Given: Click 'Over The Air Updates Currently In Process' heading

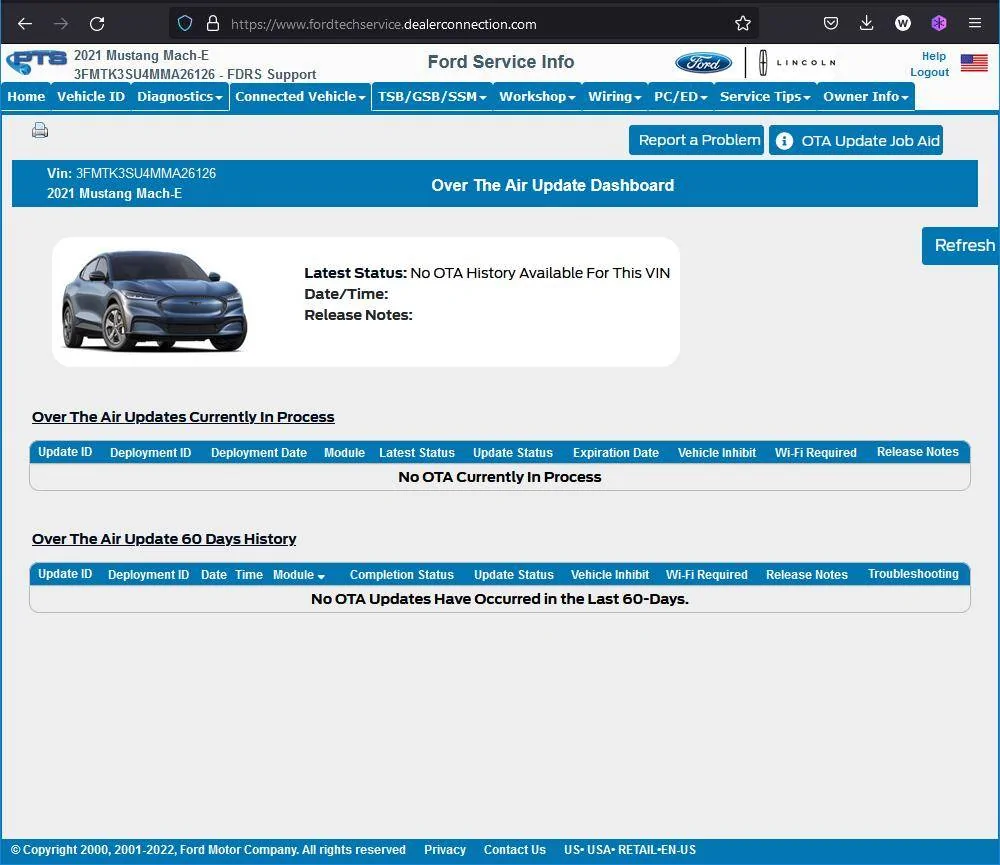Looking at the screenshot, I should pos(183,417).
